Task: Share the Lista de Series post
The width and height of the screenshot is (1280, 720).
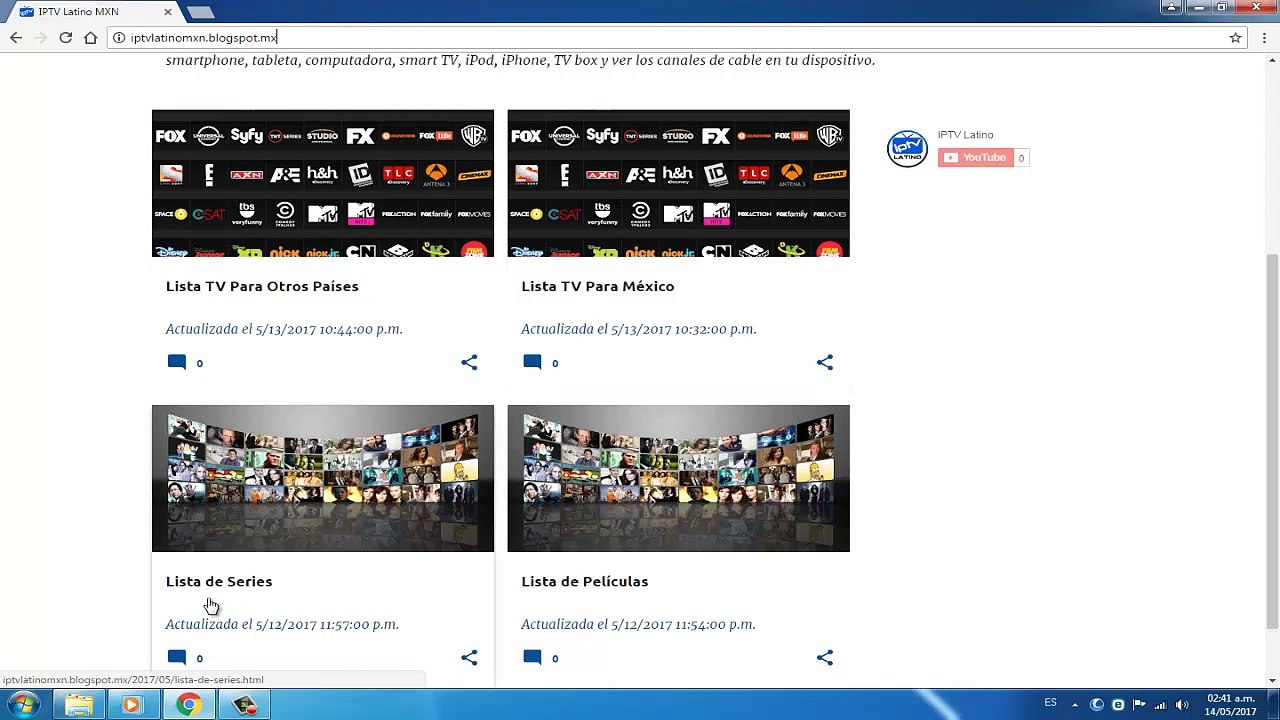Action: click(x=469, y=657)
